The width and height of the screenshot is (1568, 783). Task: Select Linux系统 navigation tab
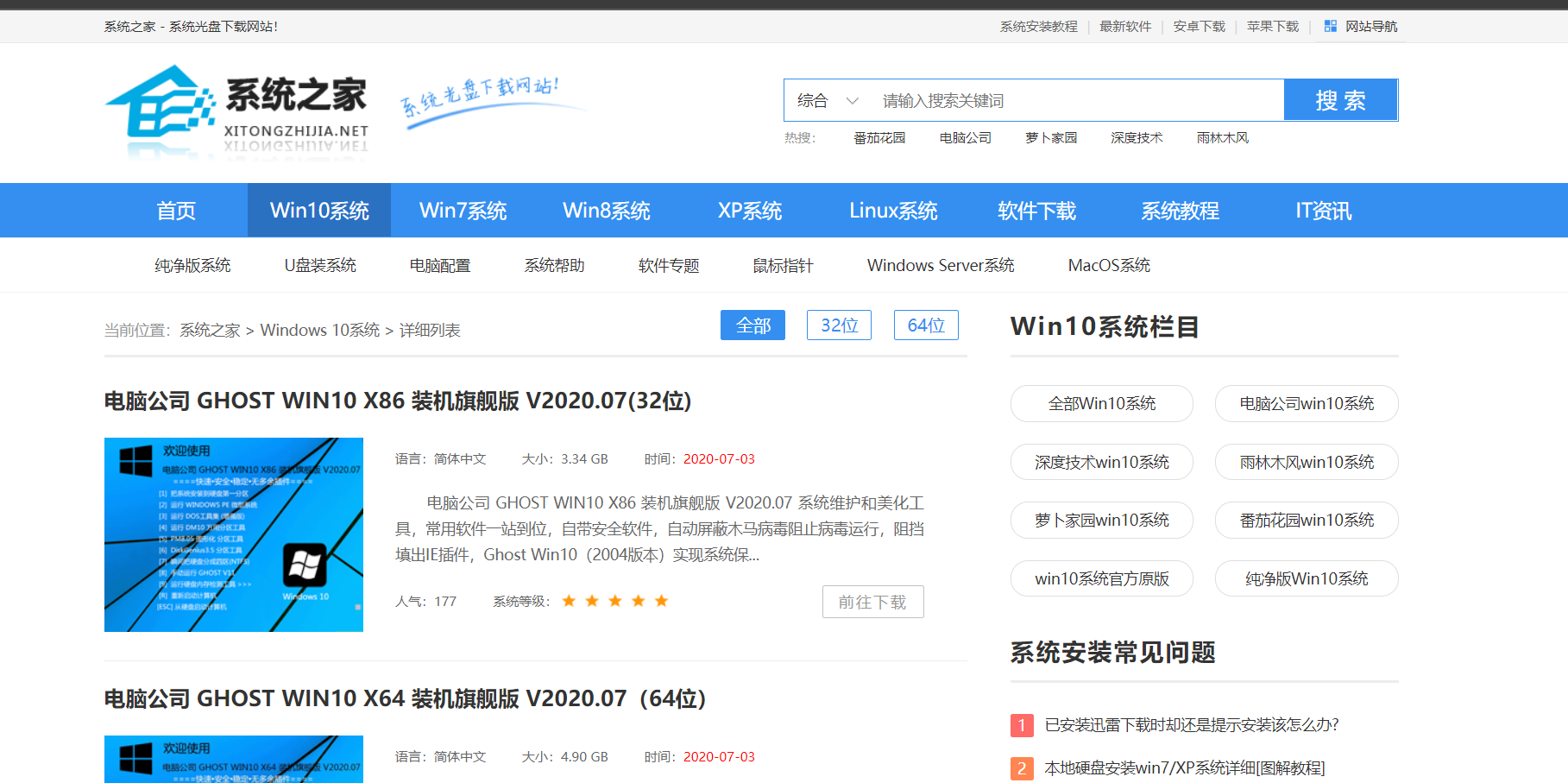click(893, 211)
